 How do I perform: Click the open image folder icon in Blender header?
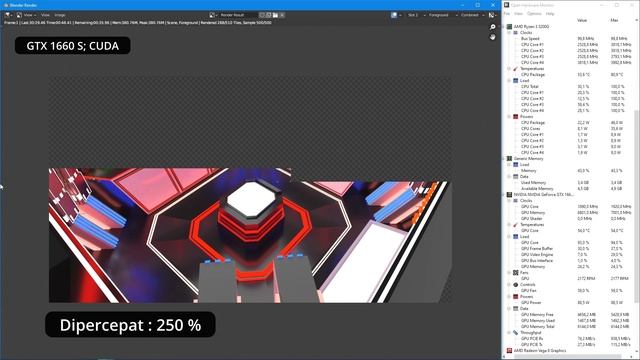[x=276, y=15]
